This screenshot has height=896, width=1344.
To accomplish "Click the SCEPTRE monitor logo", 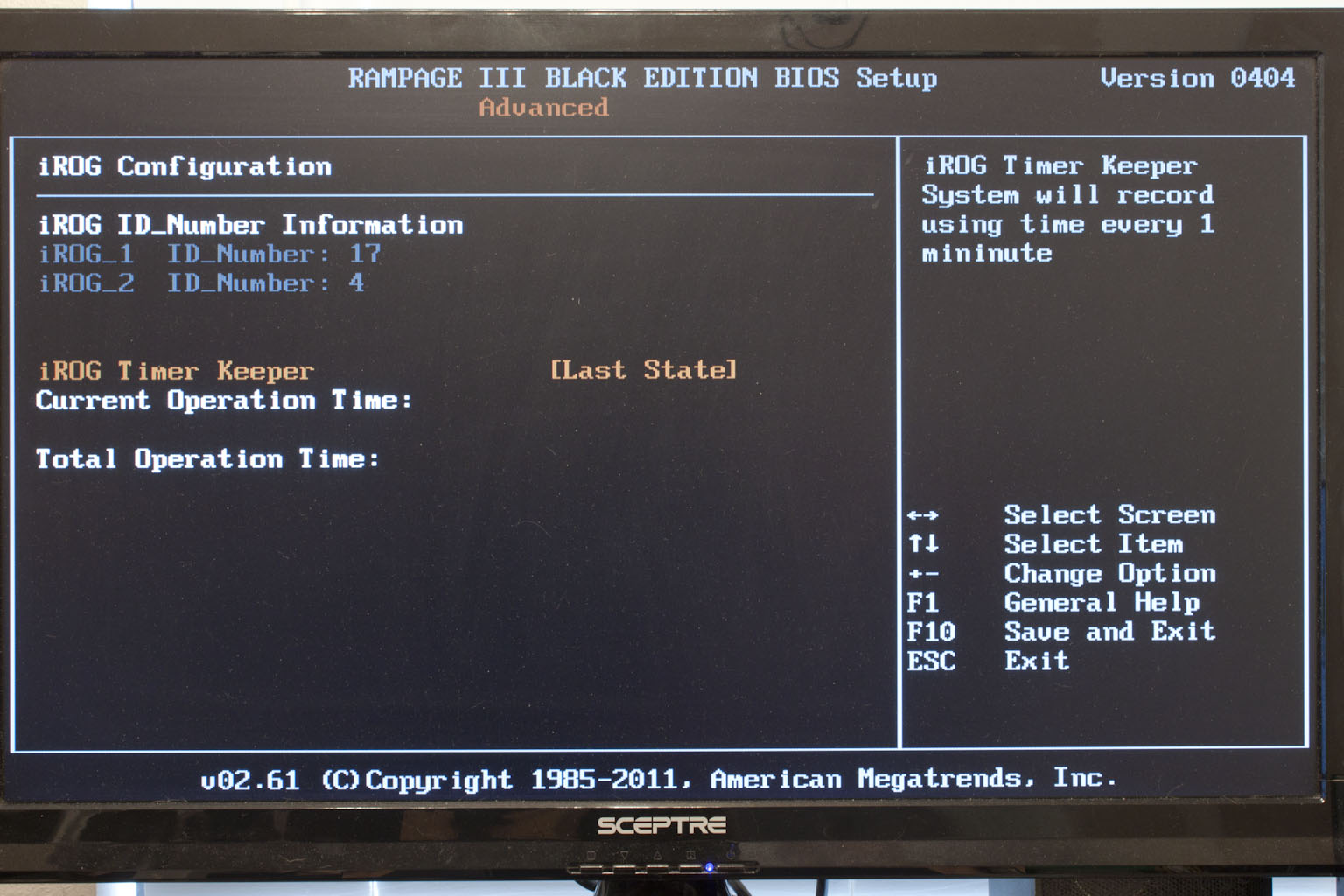I will pyautogui.click(x=661, y=825).
